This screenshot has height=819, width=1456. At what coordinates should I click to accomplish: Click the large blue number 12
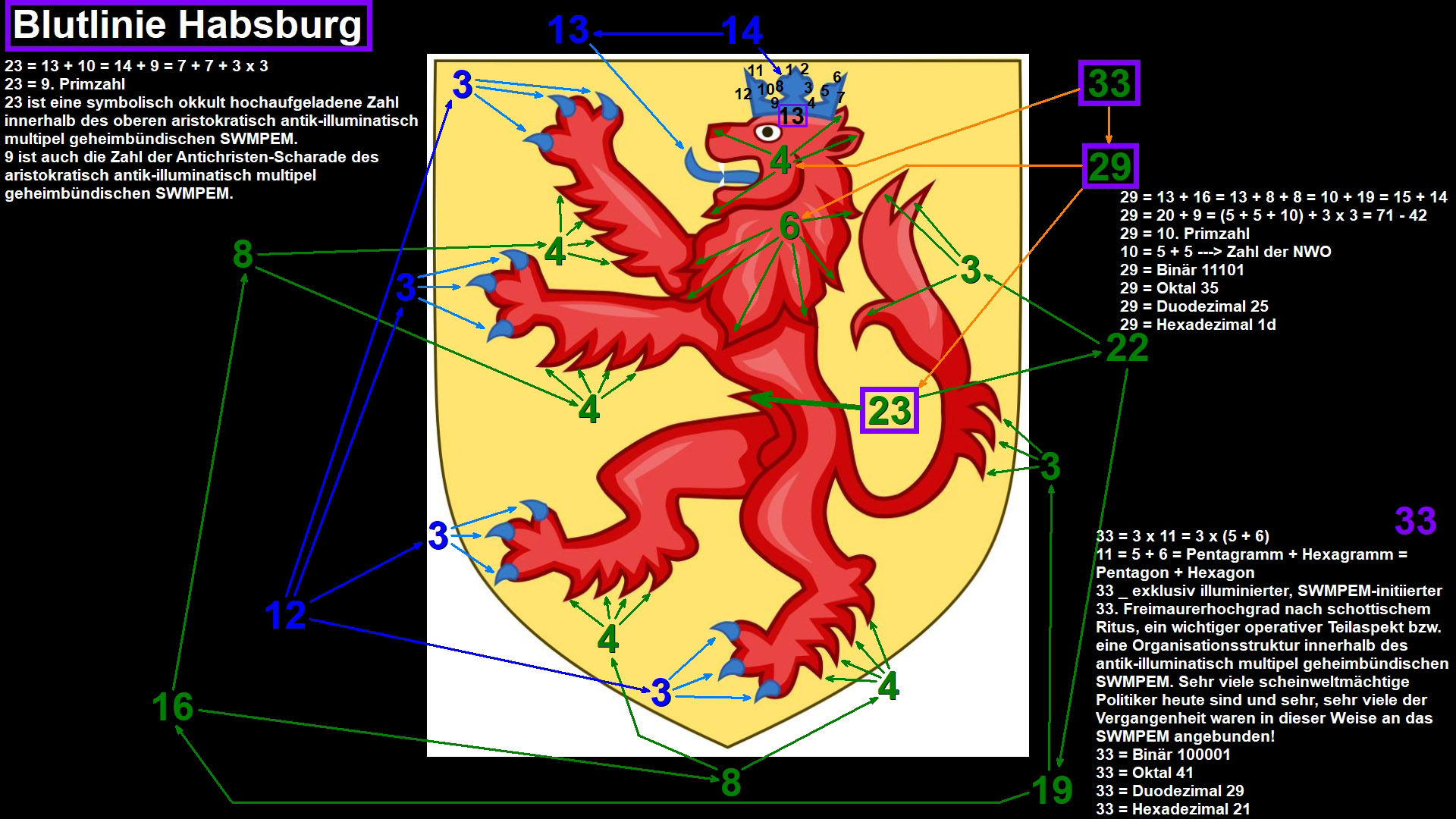point(285,615)
